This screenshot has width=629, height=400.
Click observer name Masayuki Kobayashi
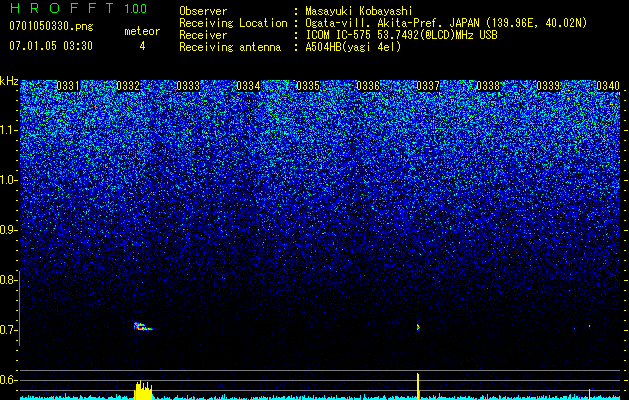click(359, 11)
